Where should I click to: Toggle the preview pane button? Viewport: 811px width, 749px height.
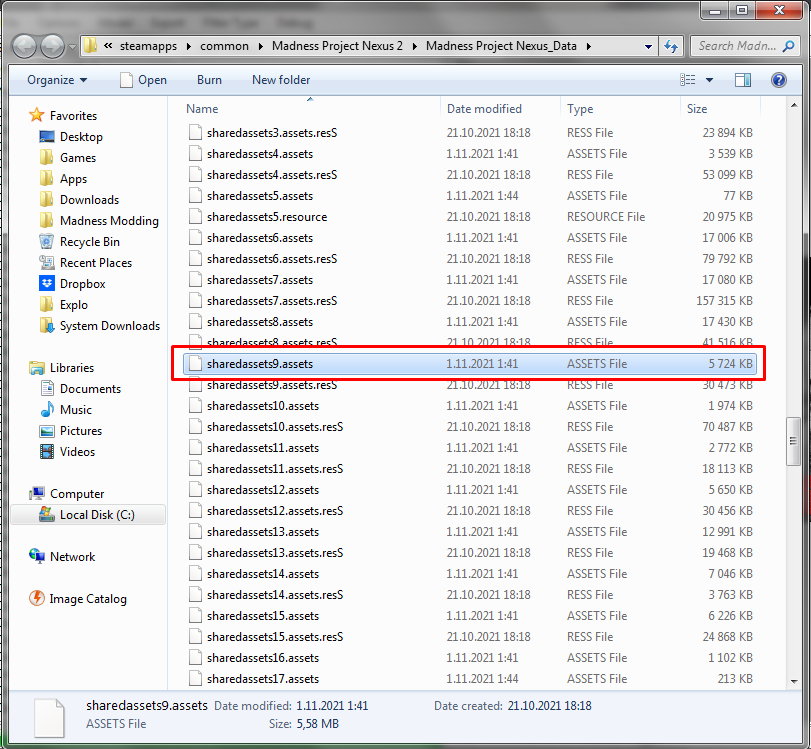tap(743, 80)
